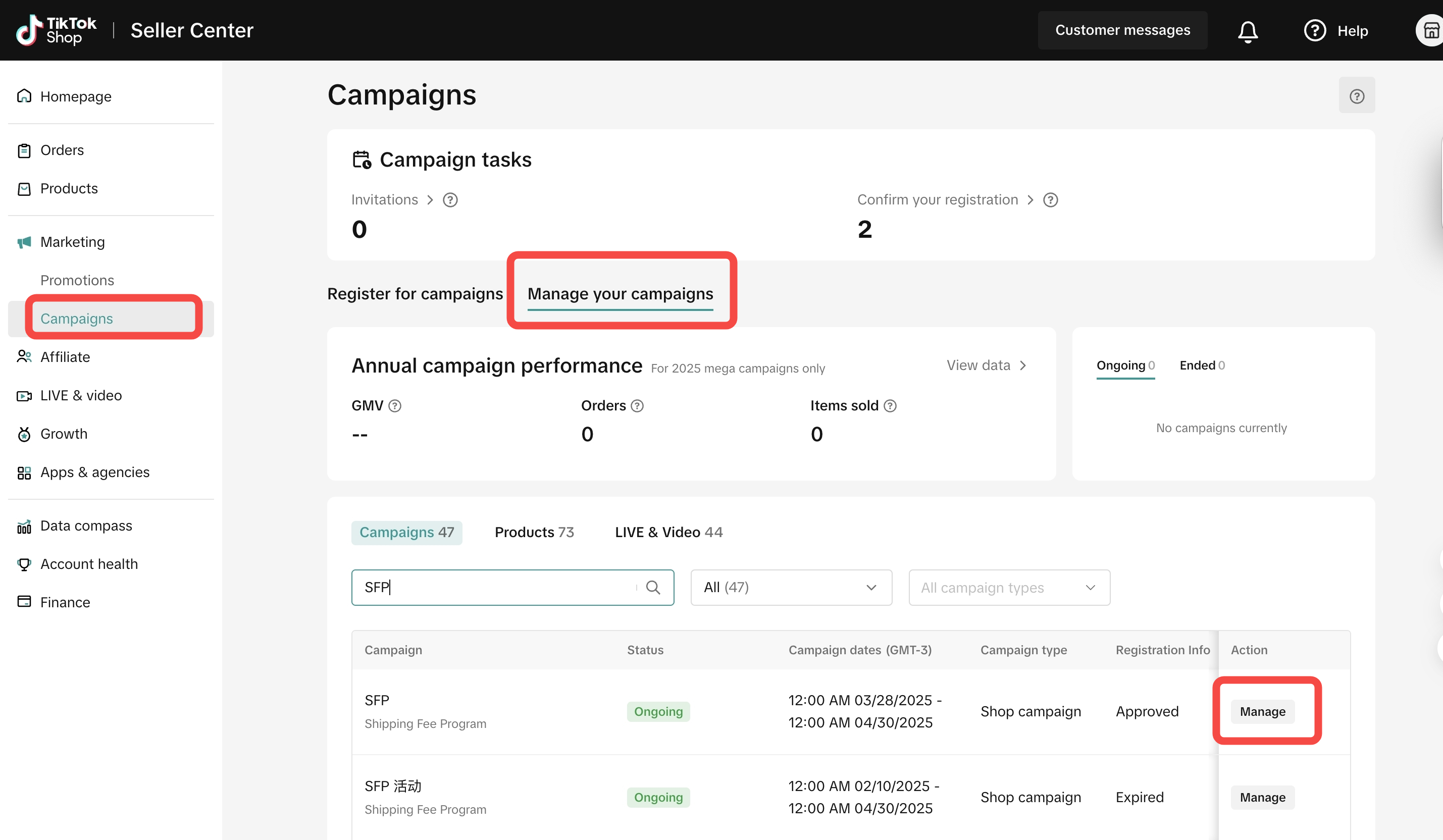Switch to the Ended campaigns tab

[1201, 365]
